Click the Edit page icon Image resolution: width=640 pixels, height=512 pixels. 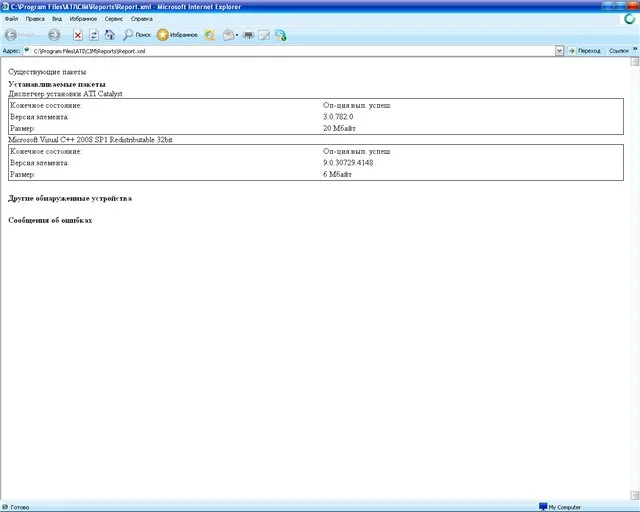[264, 36]
